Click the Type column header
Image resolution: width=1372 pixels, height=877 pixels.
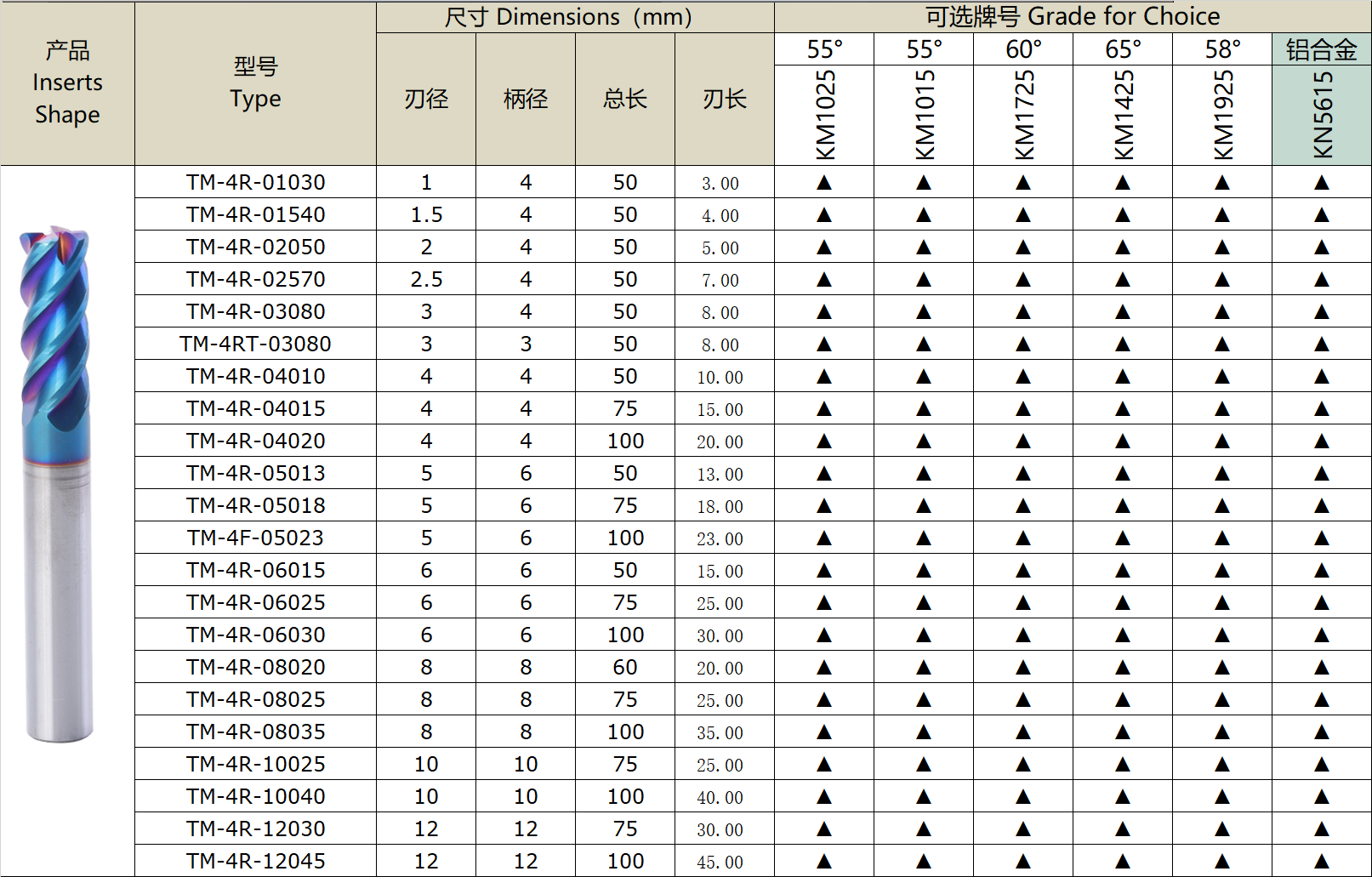pyautogui.click(x=255, y=83)
